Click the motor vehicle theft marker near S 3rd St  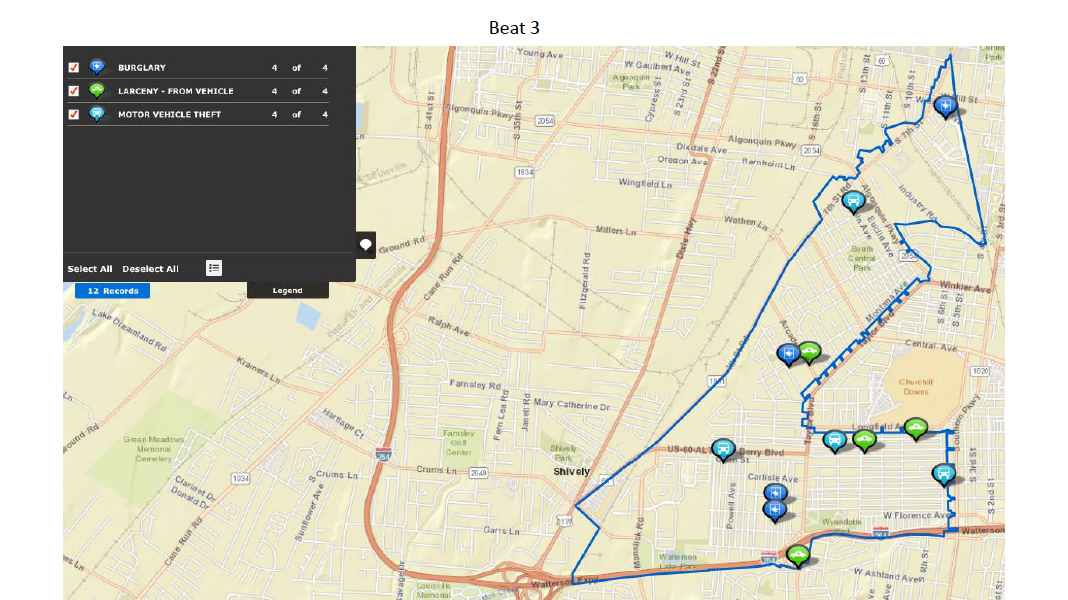(942, 474)
